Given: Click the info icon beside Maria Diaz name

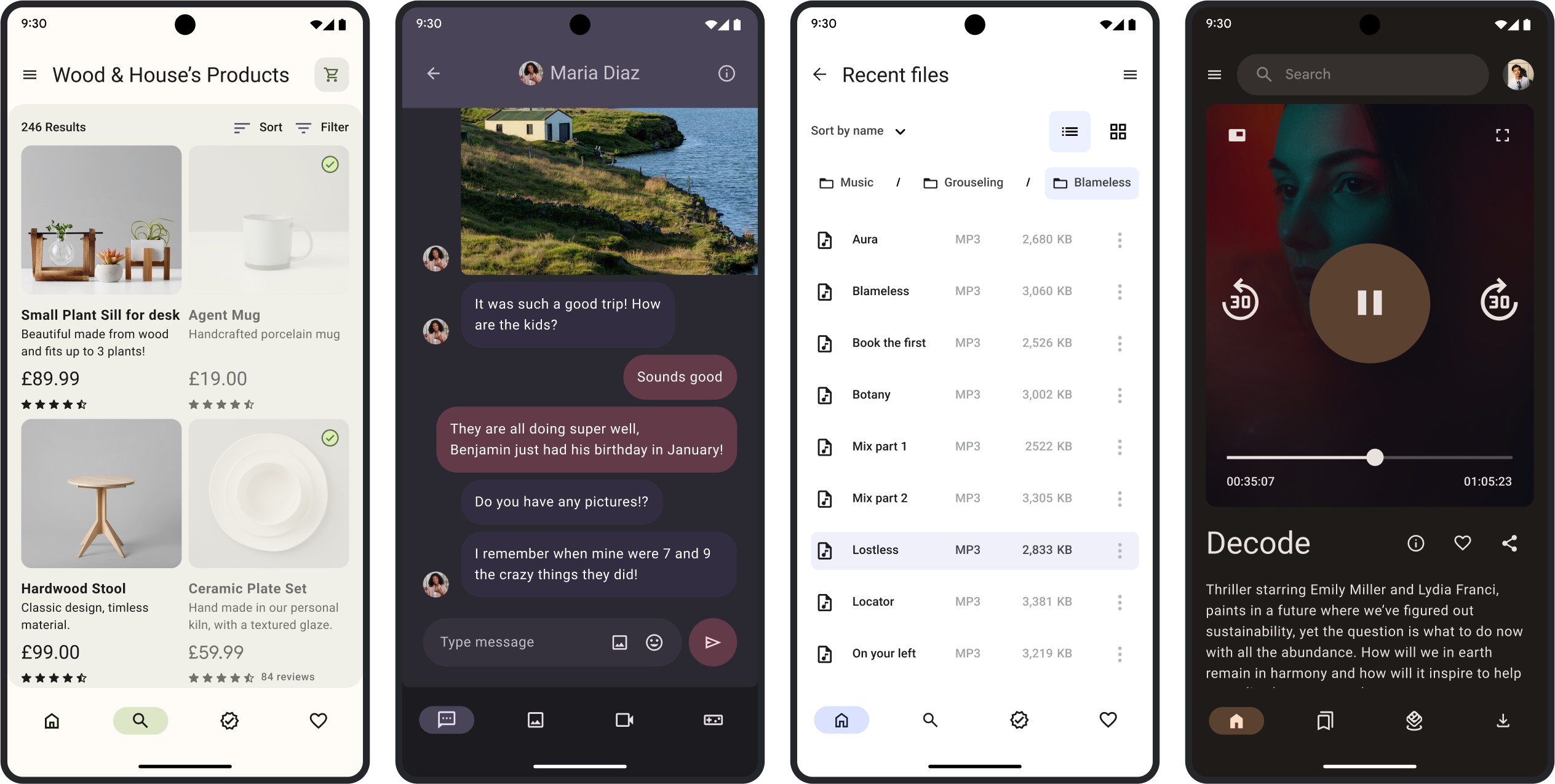Looking at the screenshot, I should pyautogui.click(x=727, y=73).
